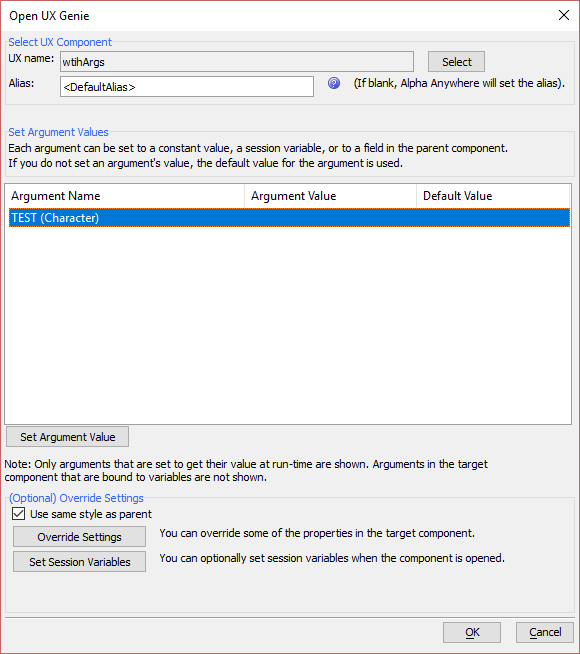This screenshot has width=580, height=654.
Task: Click the Argument Value cell of TEST row
Action: [330, 218]
